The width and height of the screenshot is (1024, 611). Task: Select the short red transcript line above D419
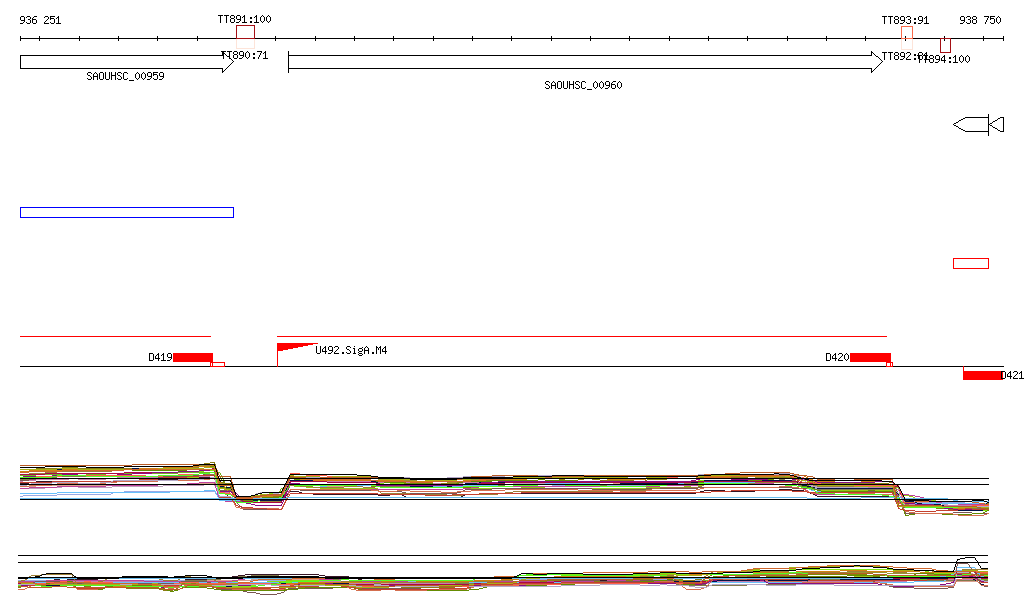[x=115, y=337]
